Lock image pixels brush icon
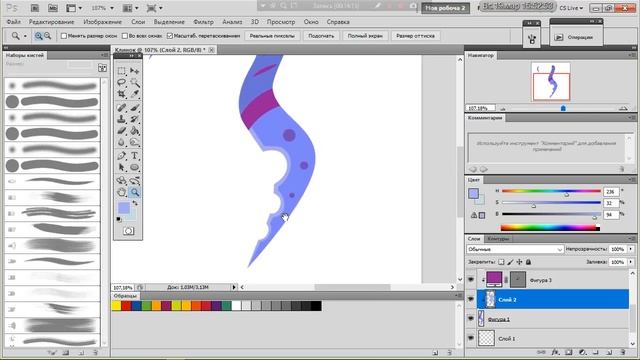The height and width of the screenshot is (360, 640). tap(510, 262)
